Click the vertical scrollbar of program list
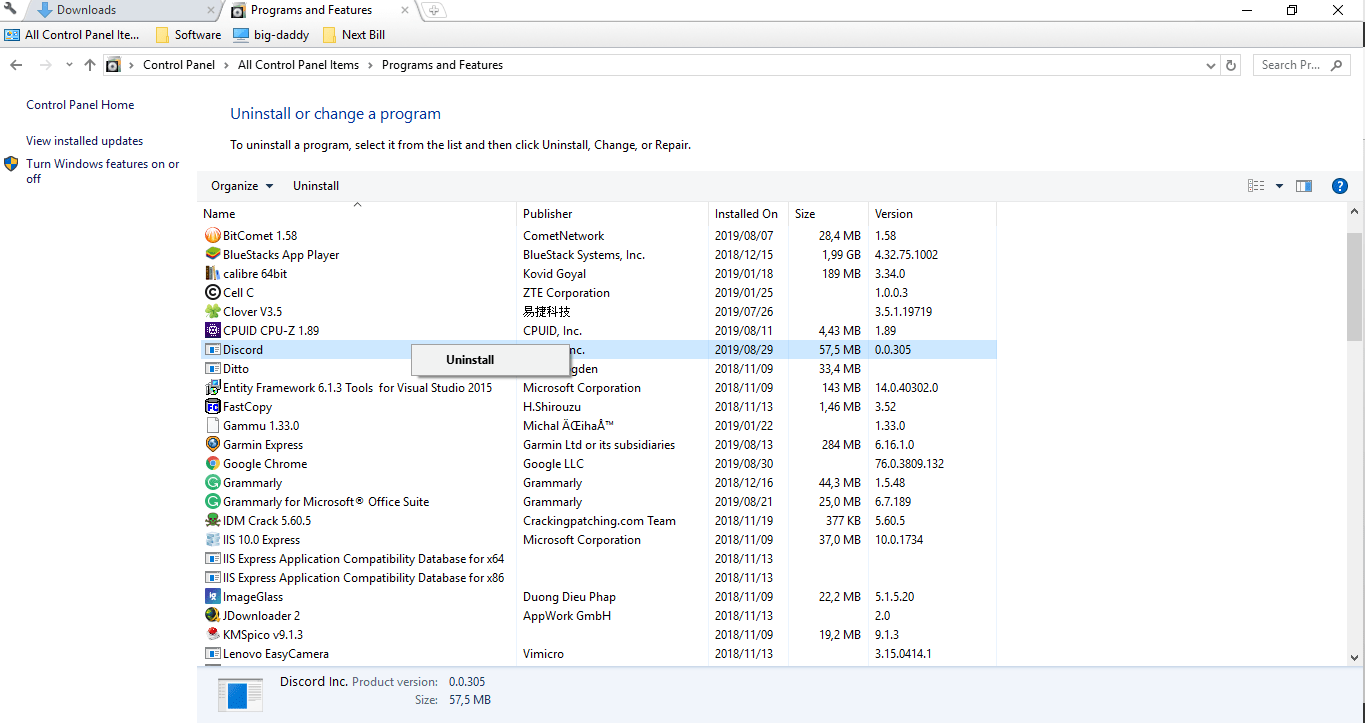Image resolution: width=1365 pixels, height=723 pixels. click(1354, 290)
